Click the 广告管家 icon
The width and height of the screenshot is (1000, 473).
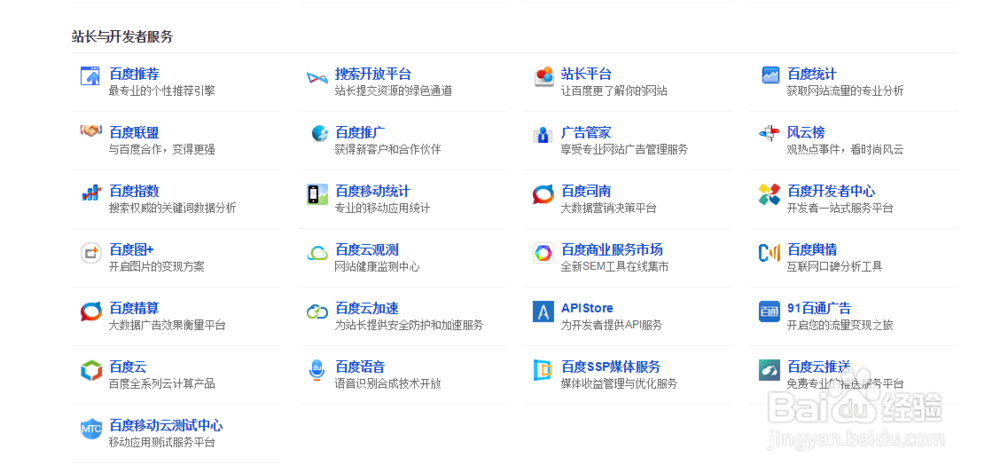point(543,135)
